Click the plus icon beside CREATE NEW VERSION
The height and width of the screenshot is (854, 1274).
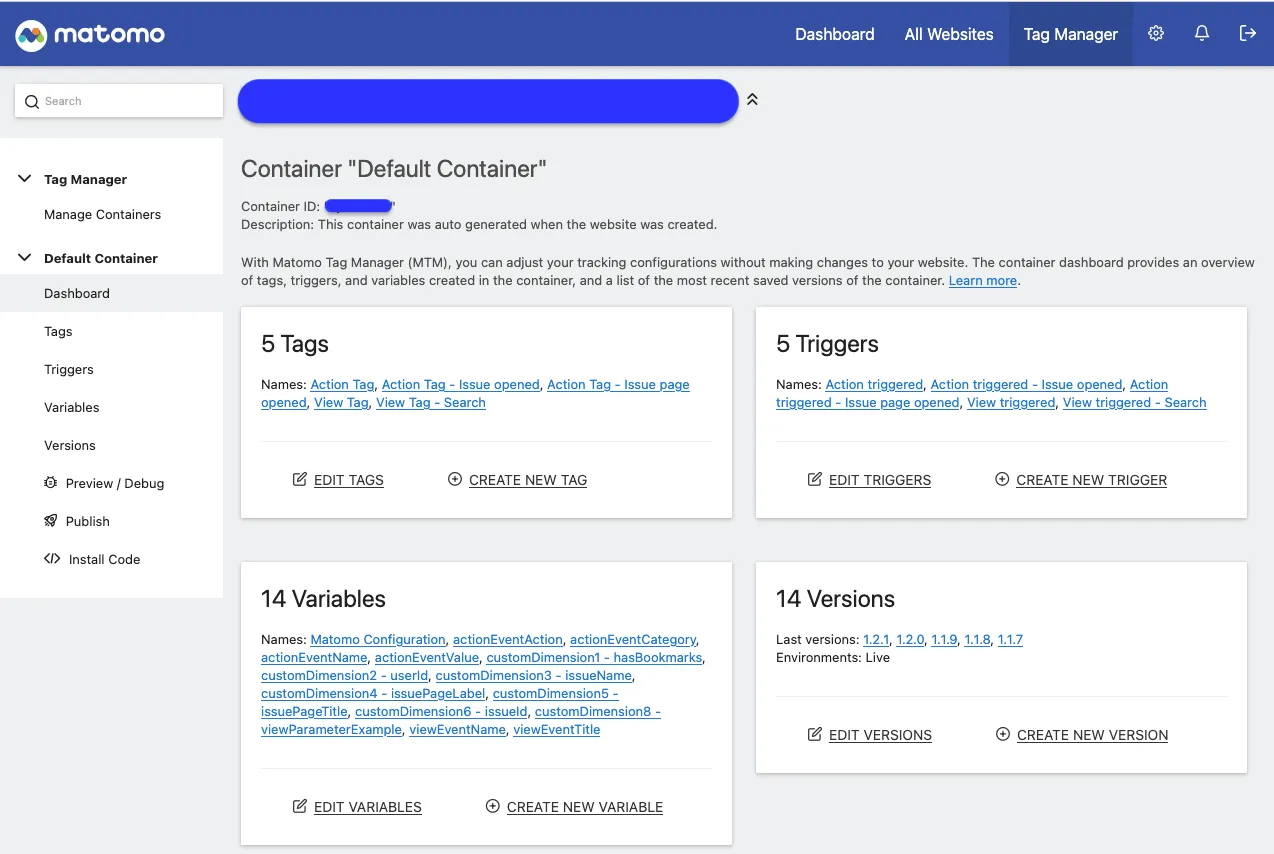pyautogui.click(x=1003, y=734)
